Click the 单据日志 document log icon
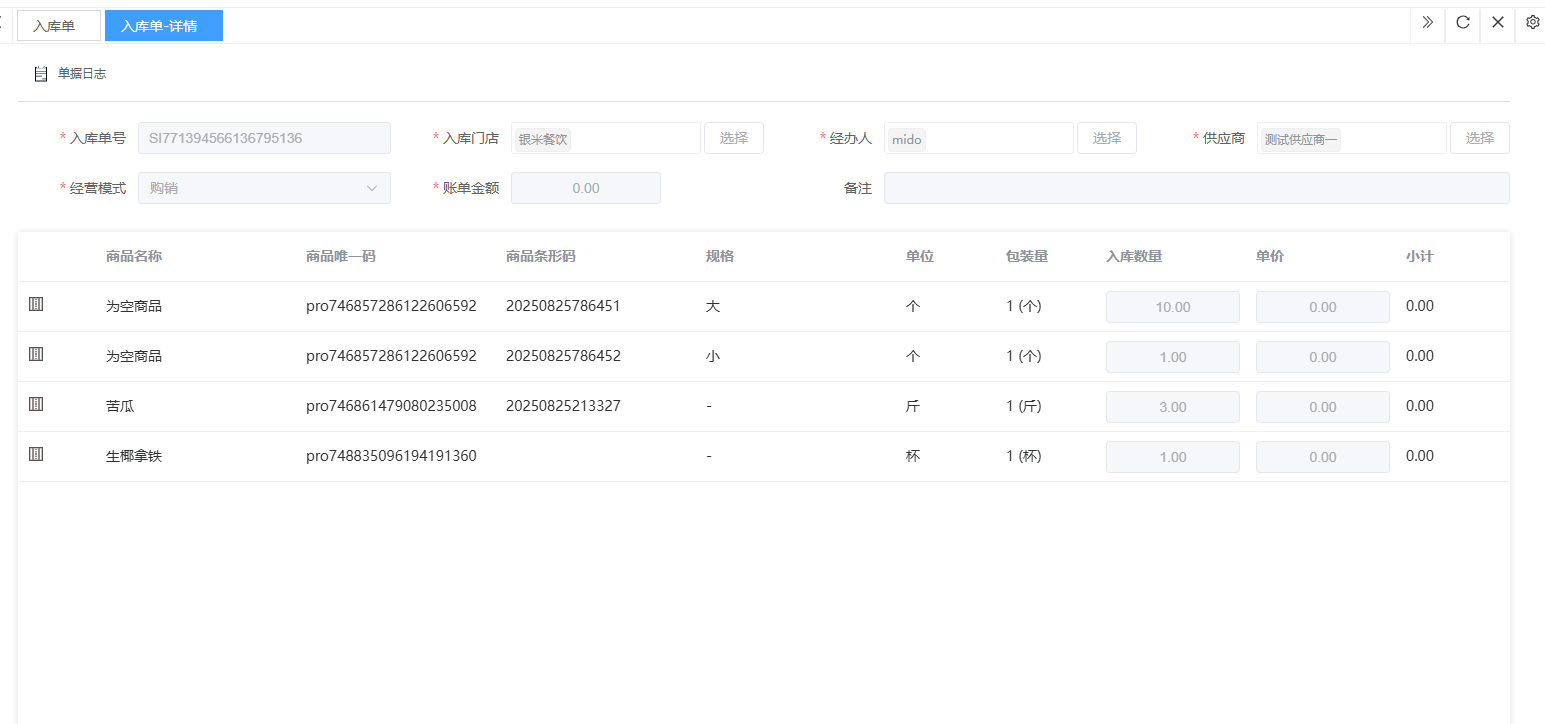 click(41, 74)
